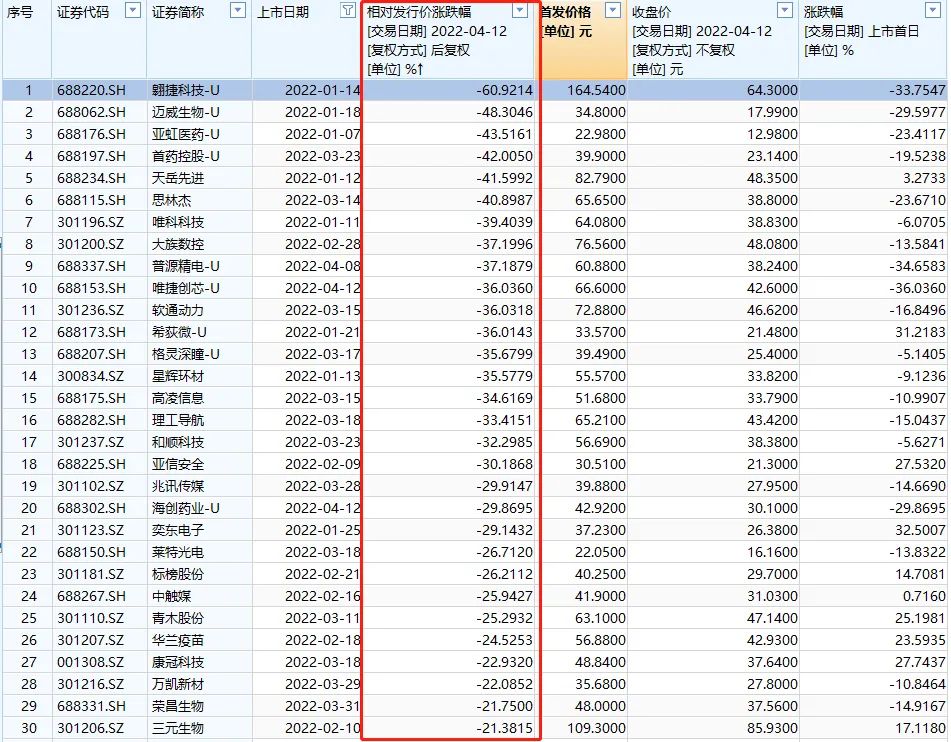The width and height of the screenshot is (951, 742).
Task: Click the 海创药业-U cell
Action: click(186, 508)
